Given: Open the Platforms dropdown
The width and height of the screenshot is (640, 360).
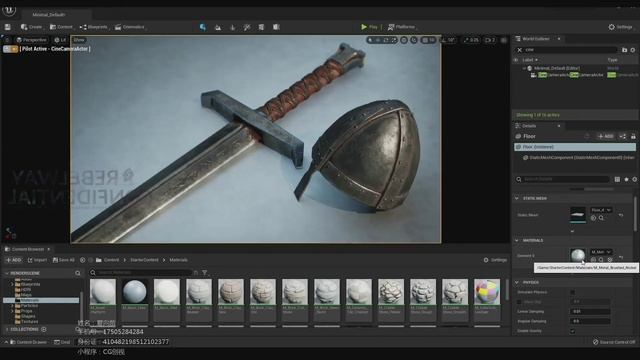Looking at the screenshot, I should [402, 27].
